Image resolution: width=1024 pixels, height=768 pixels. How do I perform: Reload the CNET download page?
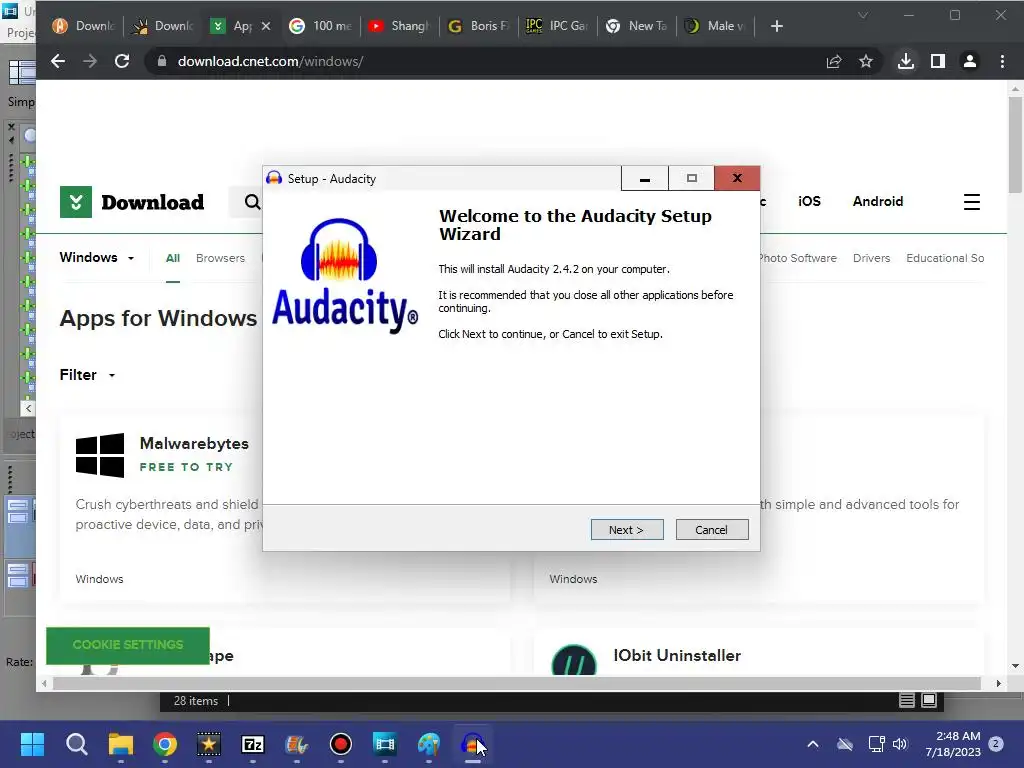[x=122, y=61]
